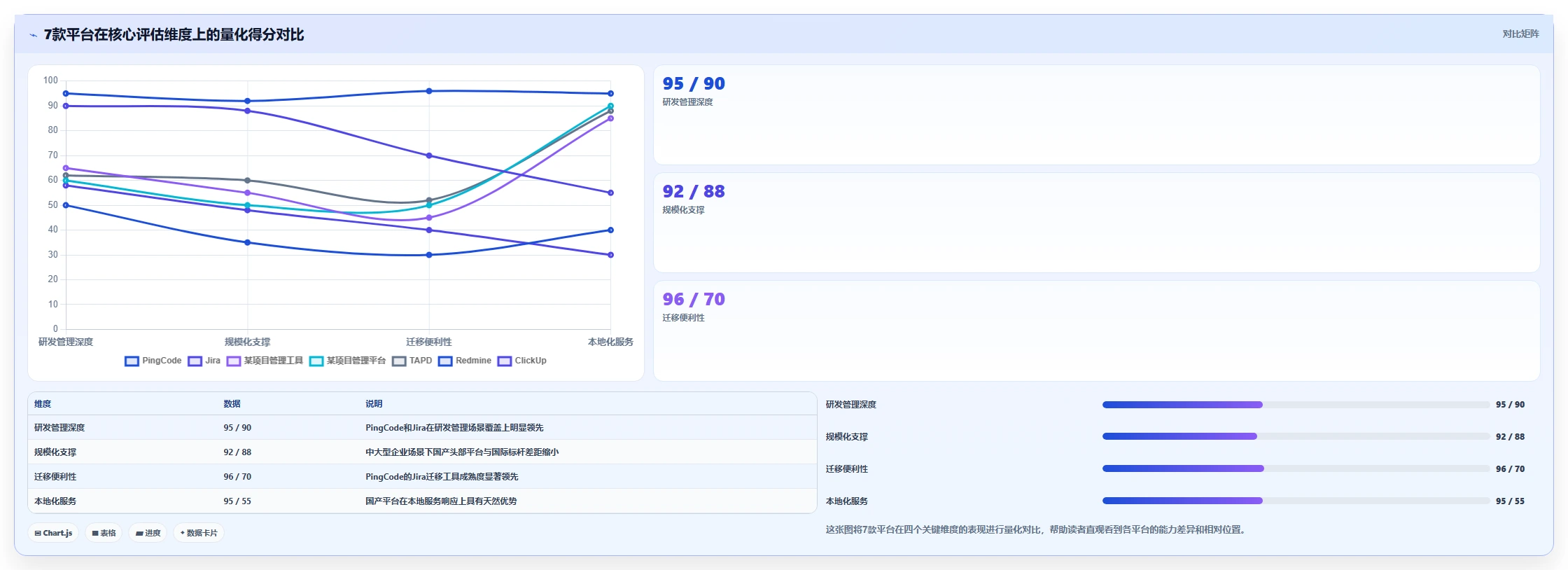
Task: Click the 100 y-axis tick label
Action: [x=50, y=81]
